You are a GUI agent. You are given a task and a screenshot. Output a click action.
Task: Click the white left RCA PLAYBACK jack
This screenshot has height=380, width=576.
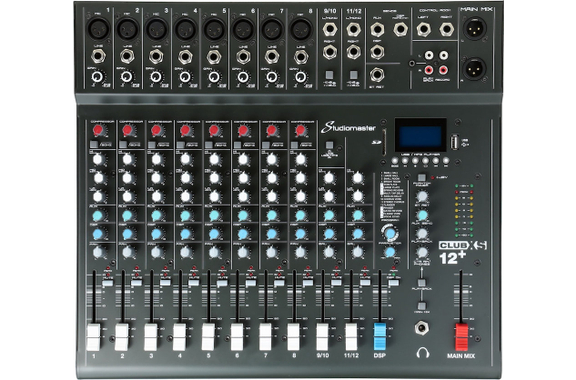[429, 56]
